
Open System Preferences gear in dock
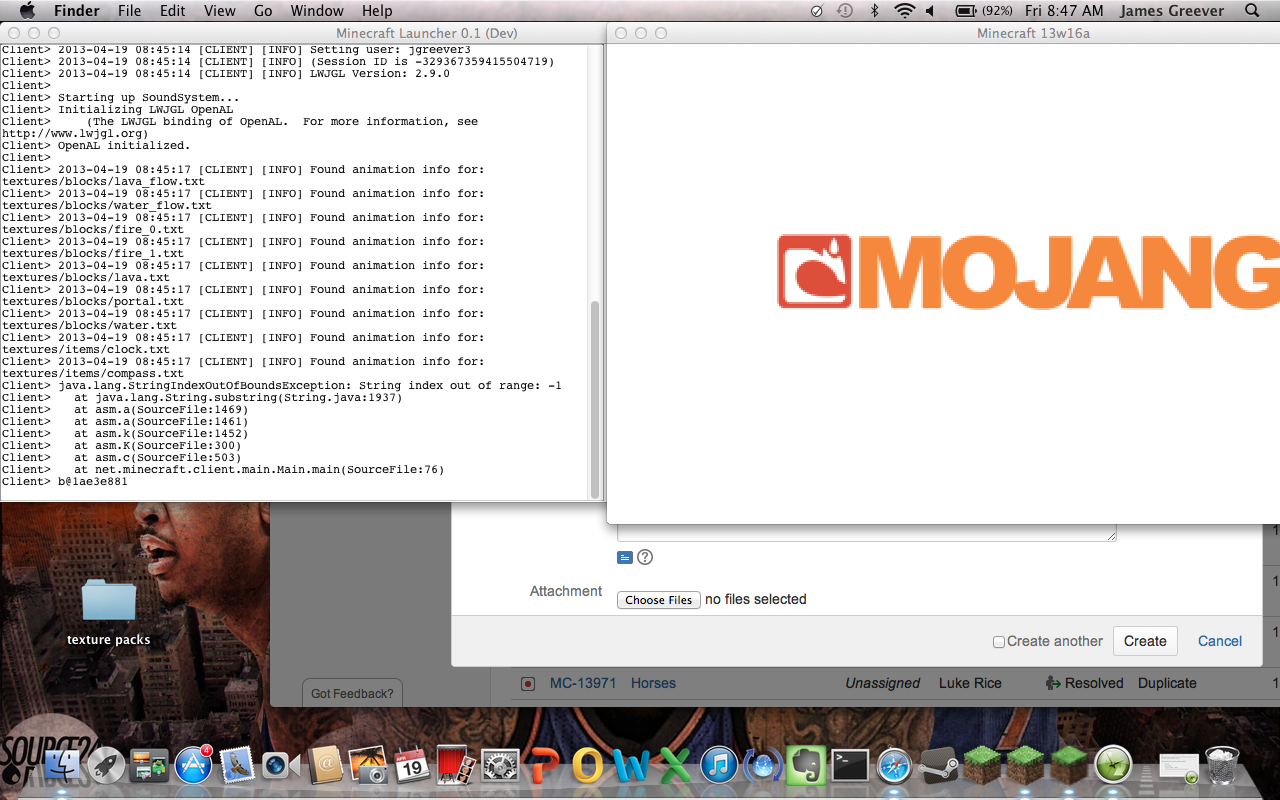500,765
